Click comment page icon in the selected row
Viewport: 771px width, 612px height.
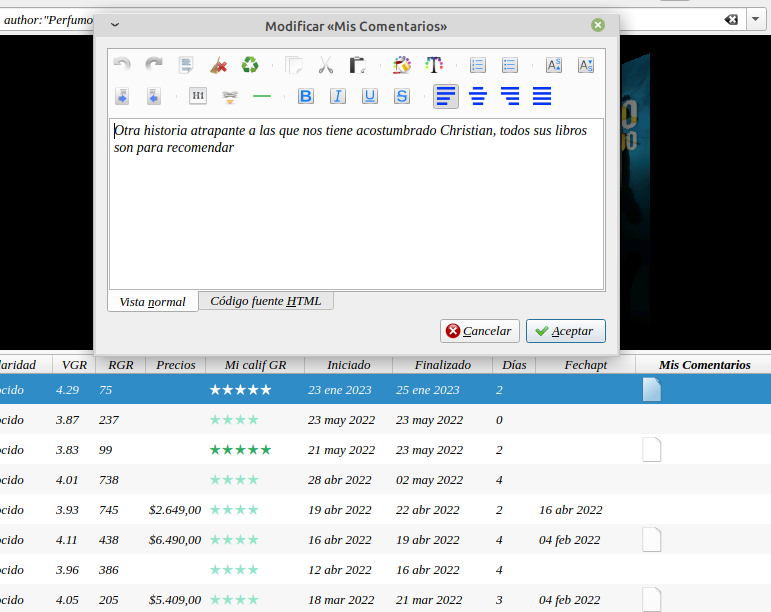[x=652, y=389]
